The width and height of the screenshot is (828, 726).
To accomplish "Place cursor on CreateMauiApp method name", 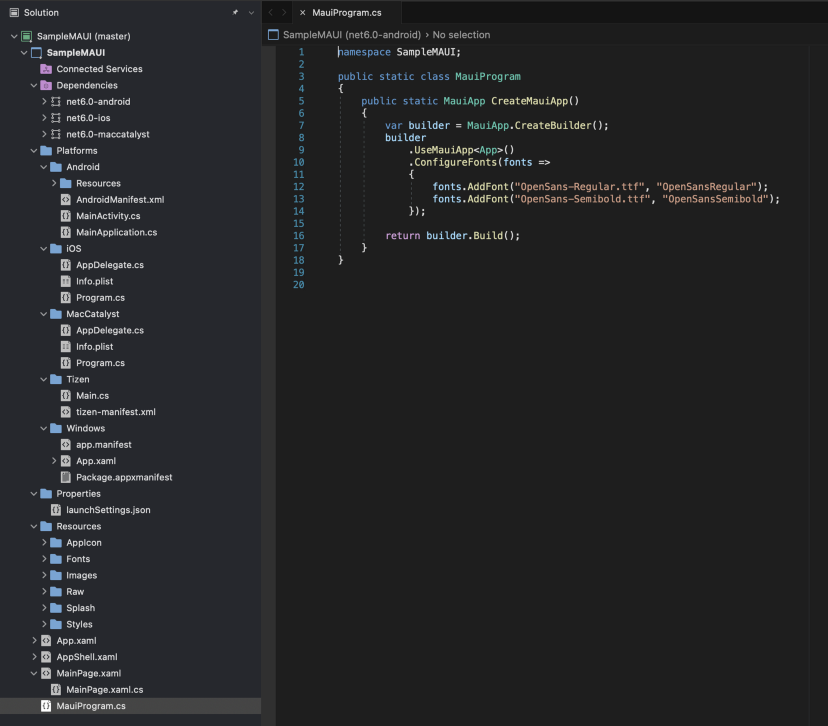I will pyautogui.click(x=529, y=101).
